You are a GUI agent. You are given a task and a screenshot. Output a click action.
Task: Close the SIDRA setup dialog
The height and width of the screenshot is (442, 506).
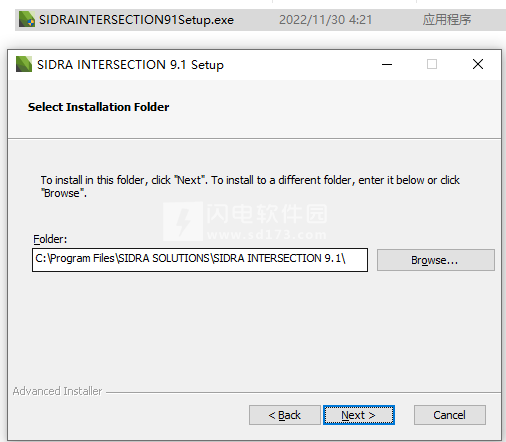[478, 64]
